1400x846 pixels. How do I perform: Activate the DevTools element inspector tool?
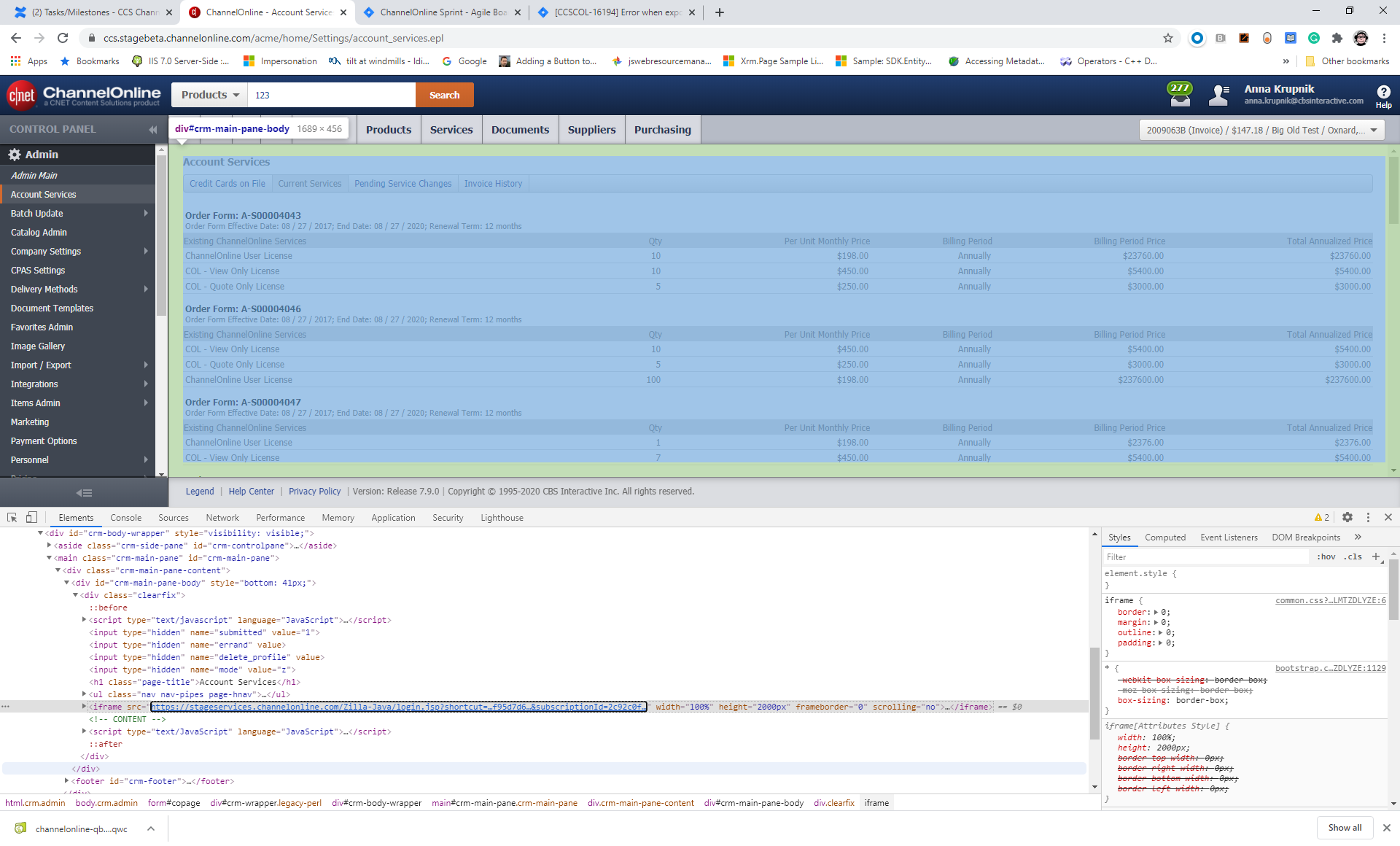(x=12, y=517)
